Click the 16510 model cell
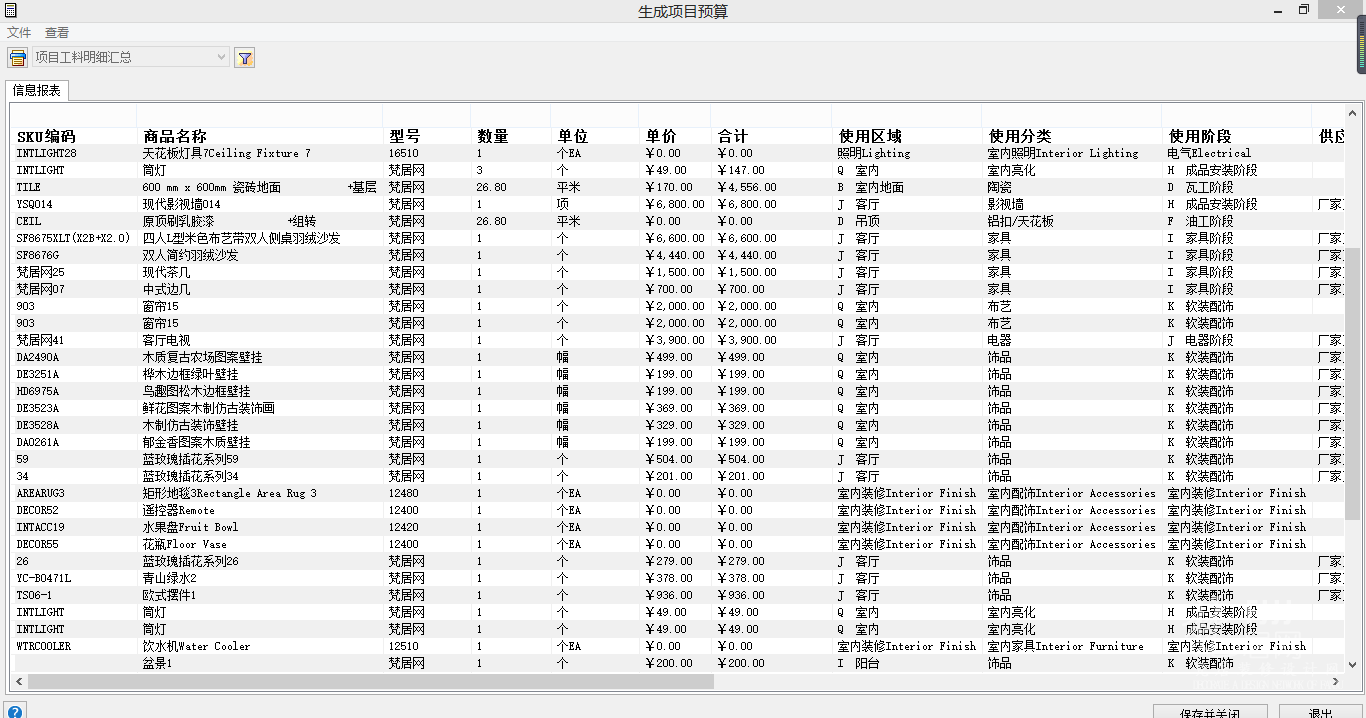This screenshot has height=718, width=1366. pyautogui.click(x=403, y=153)
